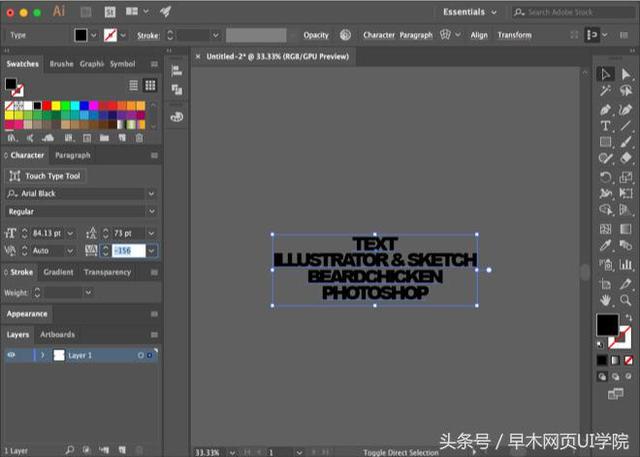Open the Align link in control bar

point(479,35)
